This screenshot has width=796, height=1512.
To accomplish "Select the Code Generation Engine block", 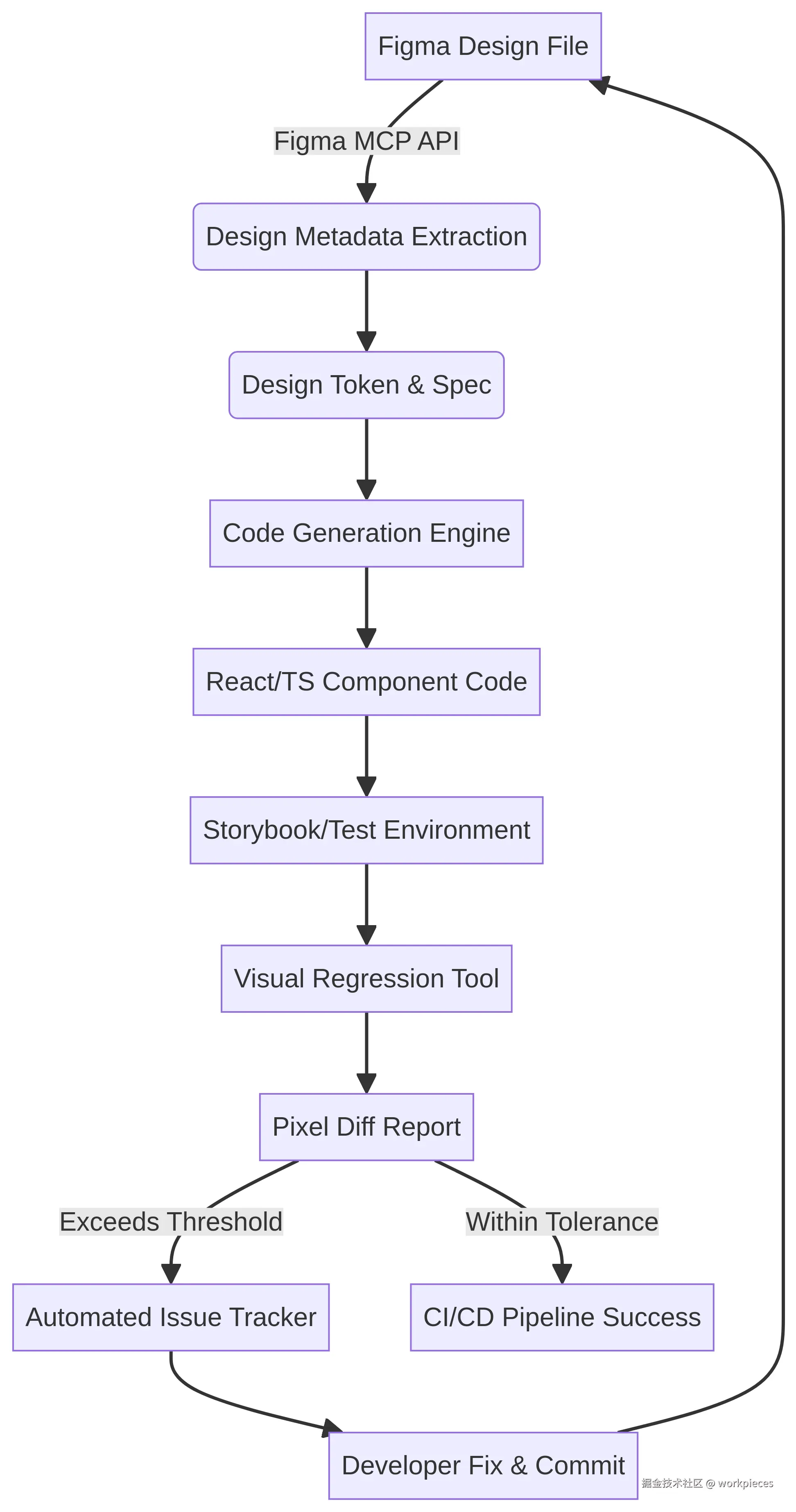I will (366, 533).
